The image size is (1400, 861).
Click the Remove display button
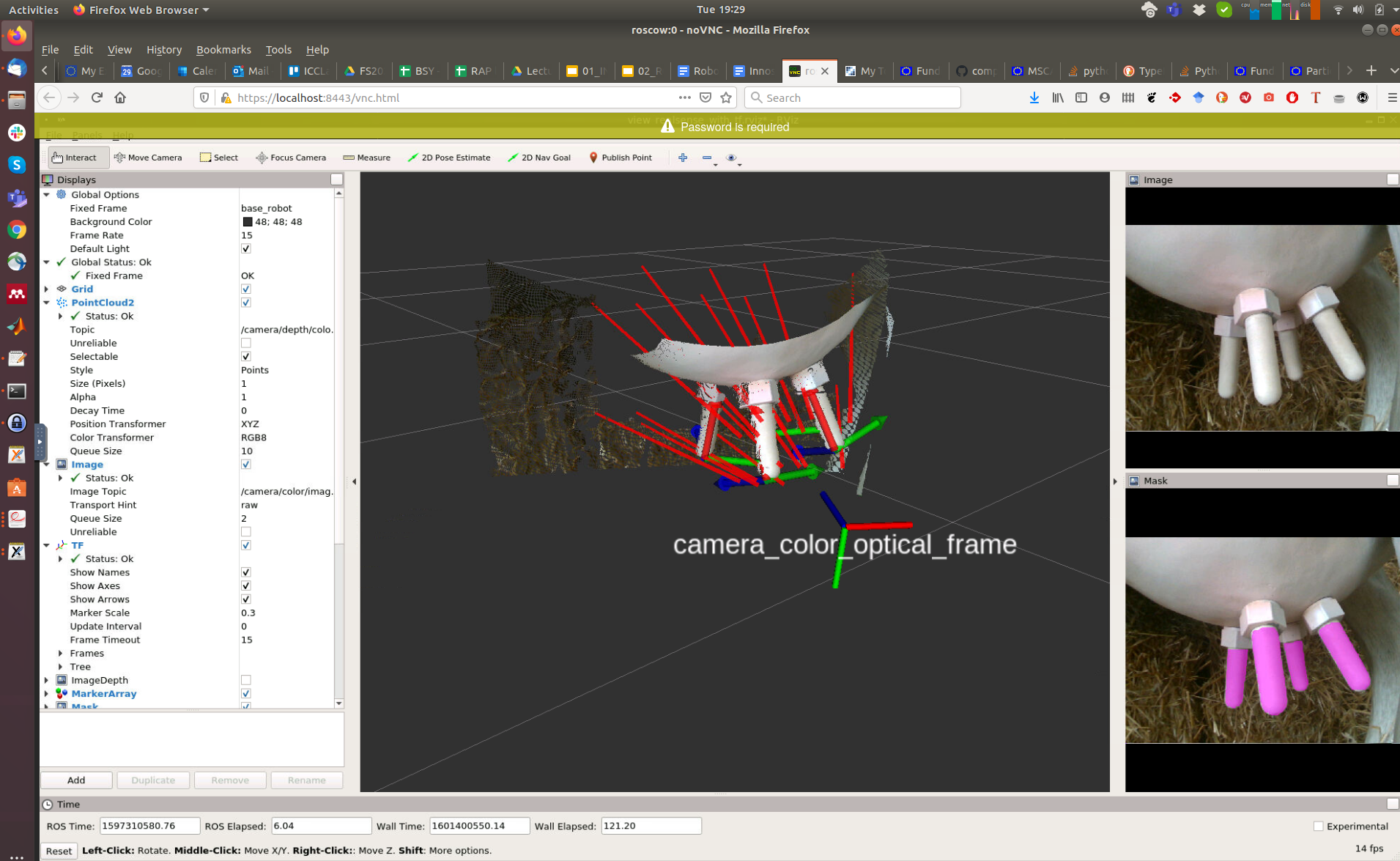[230, 780]
